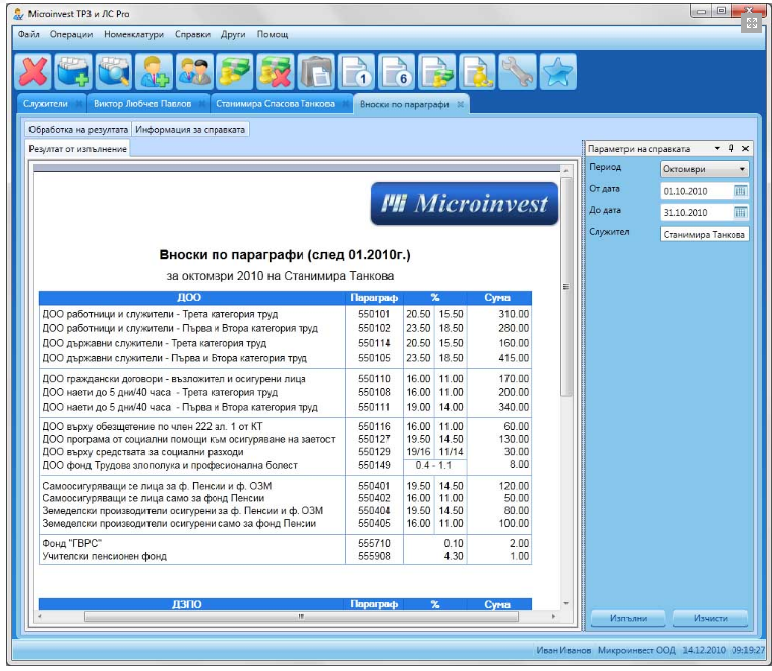
Task: Click the add folder toolbar icon
Action: point(74,71)
